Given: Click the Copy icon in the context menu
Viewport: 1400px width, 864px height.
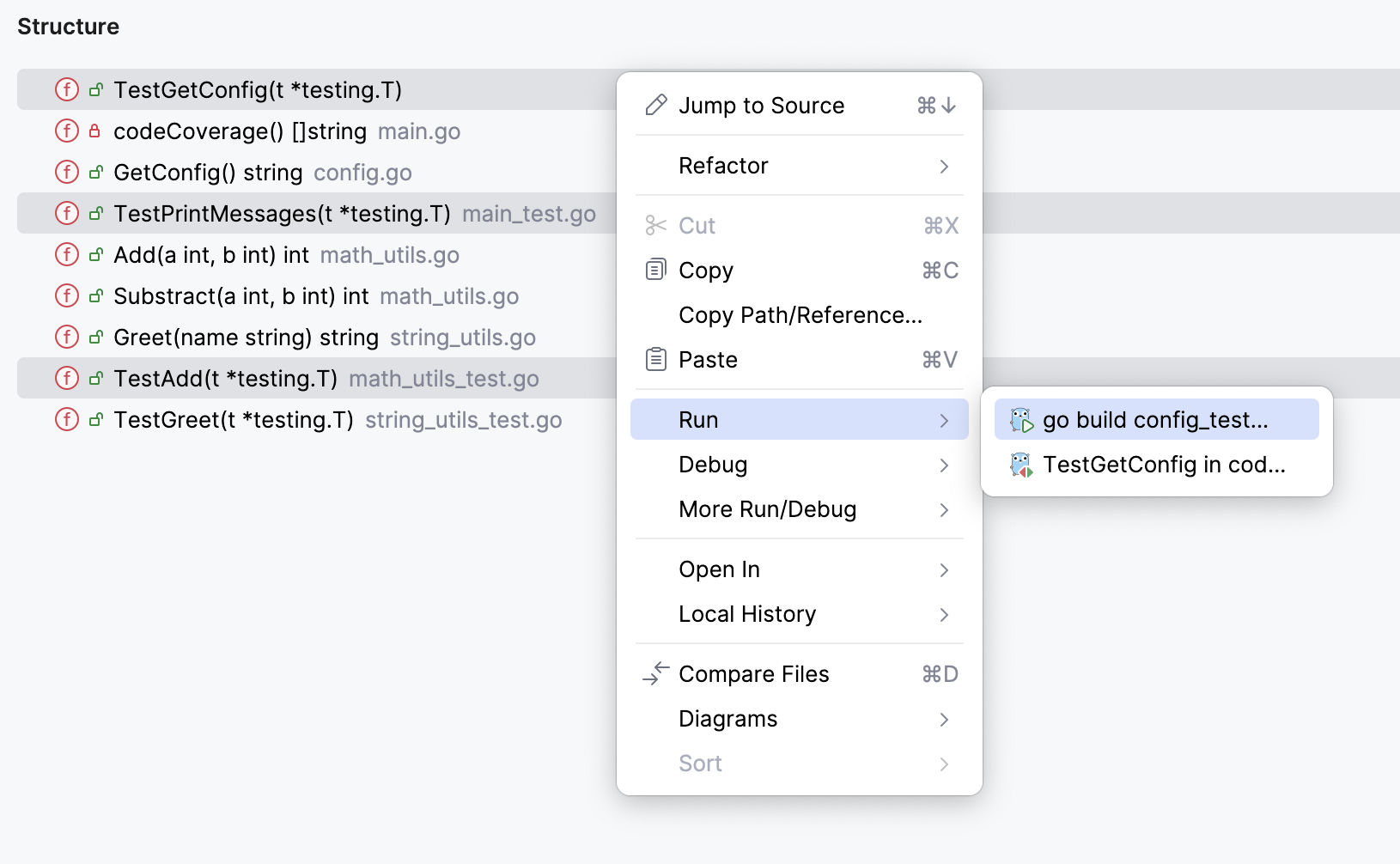Looking at the screenshot, I should pyautogui.click(x=655, y=270).
